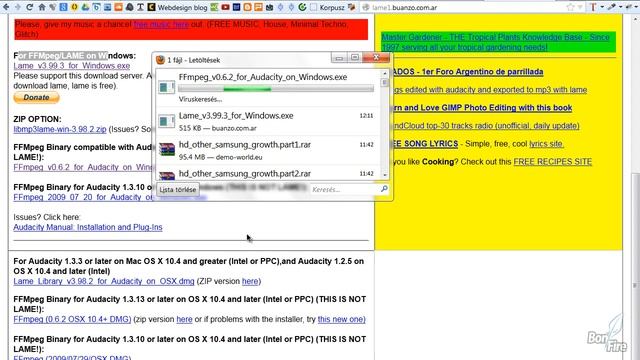Bookmark this page with the star icon
Image resolution: width=640 pixels, height=360 pixels.
[x=570, y=7]
